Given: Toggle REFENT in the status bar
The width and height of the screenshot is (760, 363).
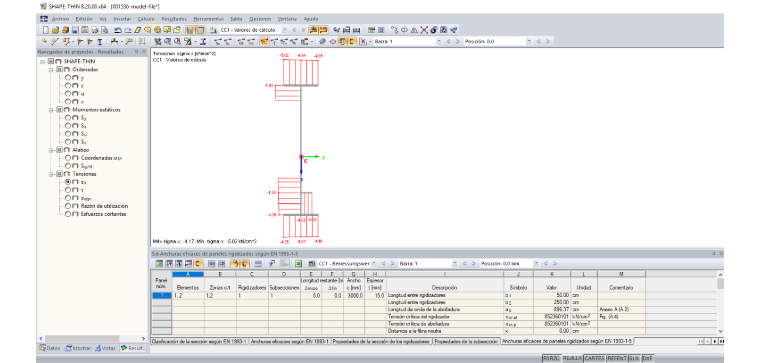Looking at the screenshot, I should click(617, 359).
